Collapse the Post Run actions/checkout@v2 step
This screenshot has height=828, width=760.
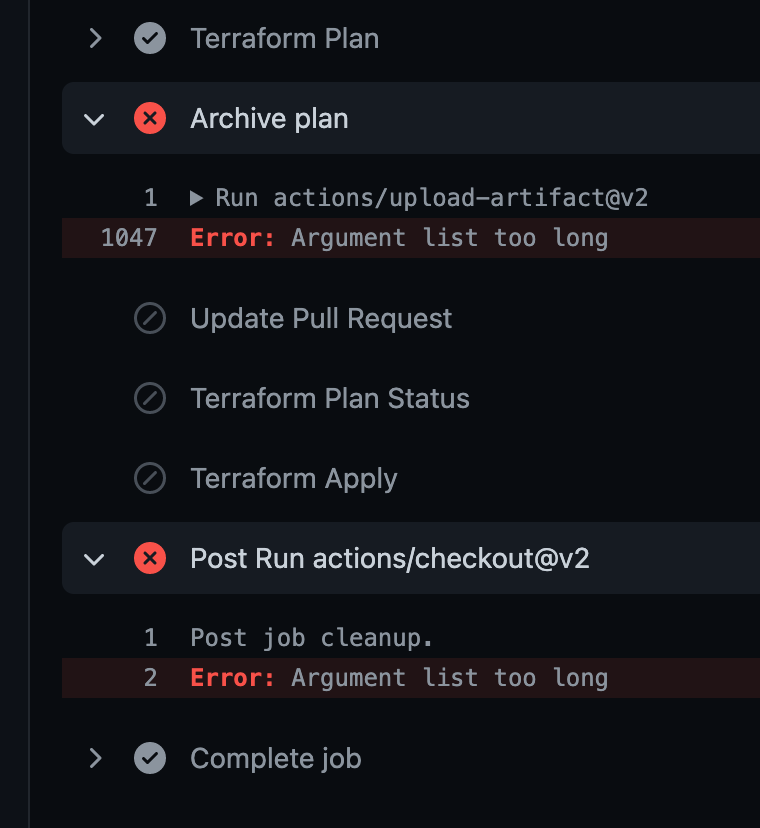pyautogui.click(x=95, y=558)
